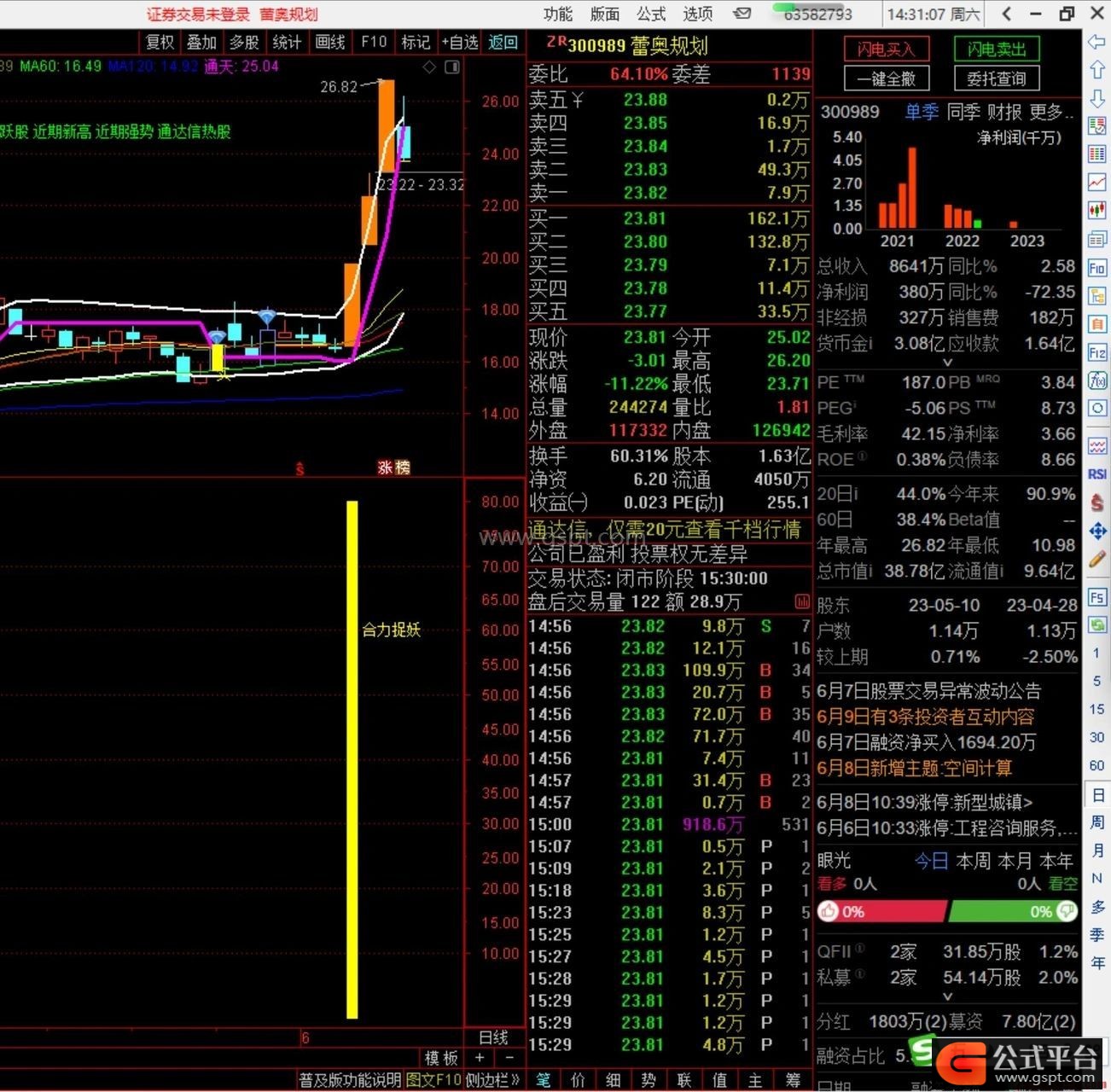Click the up arrow icon in right sidebar
Viewport: 1111px width, 1092px height.
tap(1097, 70)
